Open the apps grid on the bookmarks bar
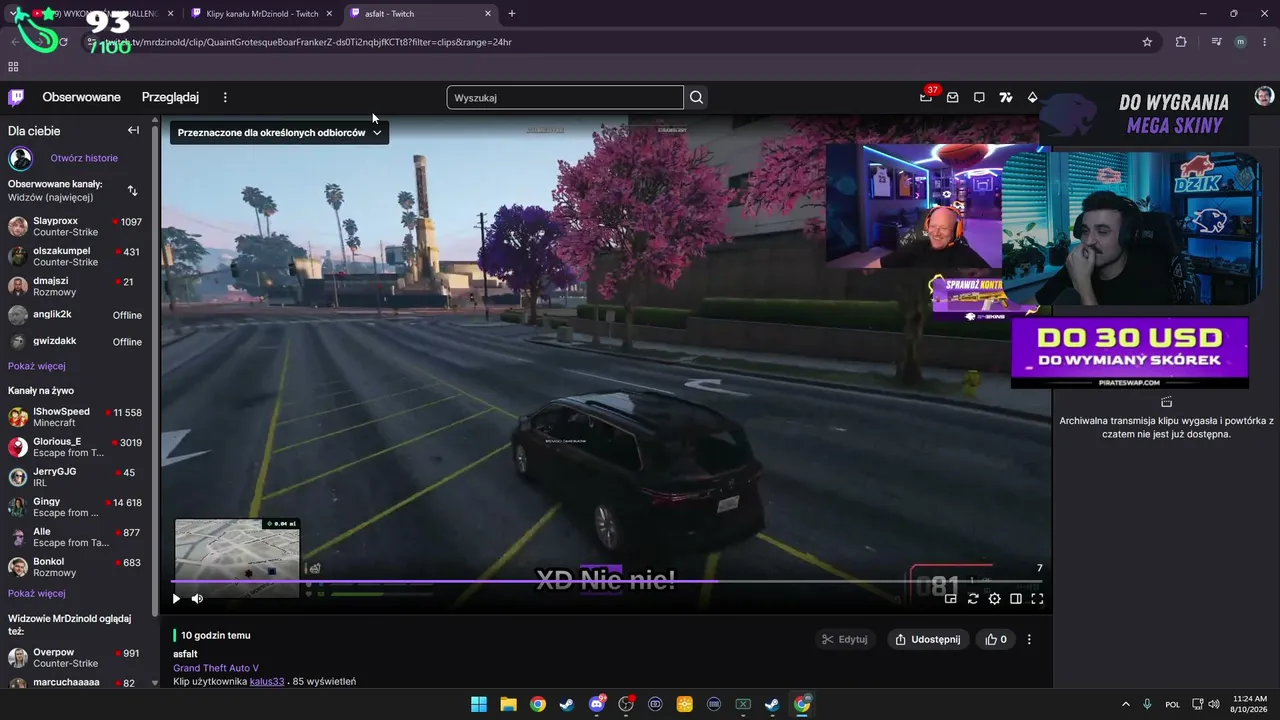1280x720 pixels. (x=13, y=67)
